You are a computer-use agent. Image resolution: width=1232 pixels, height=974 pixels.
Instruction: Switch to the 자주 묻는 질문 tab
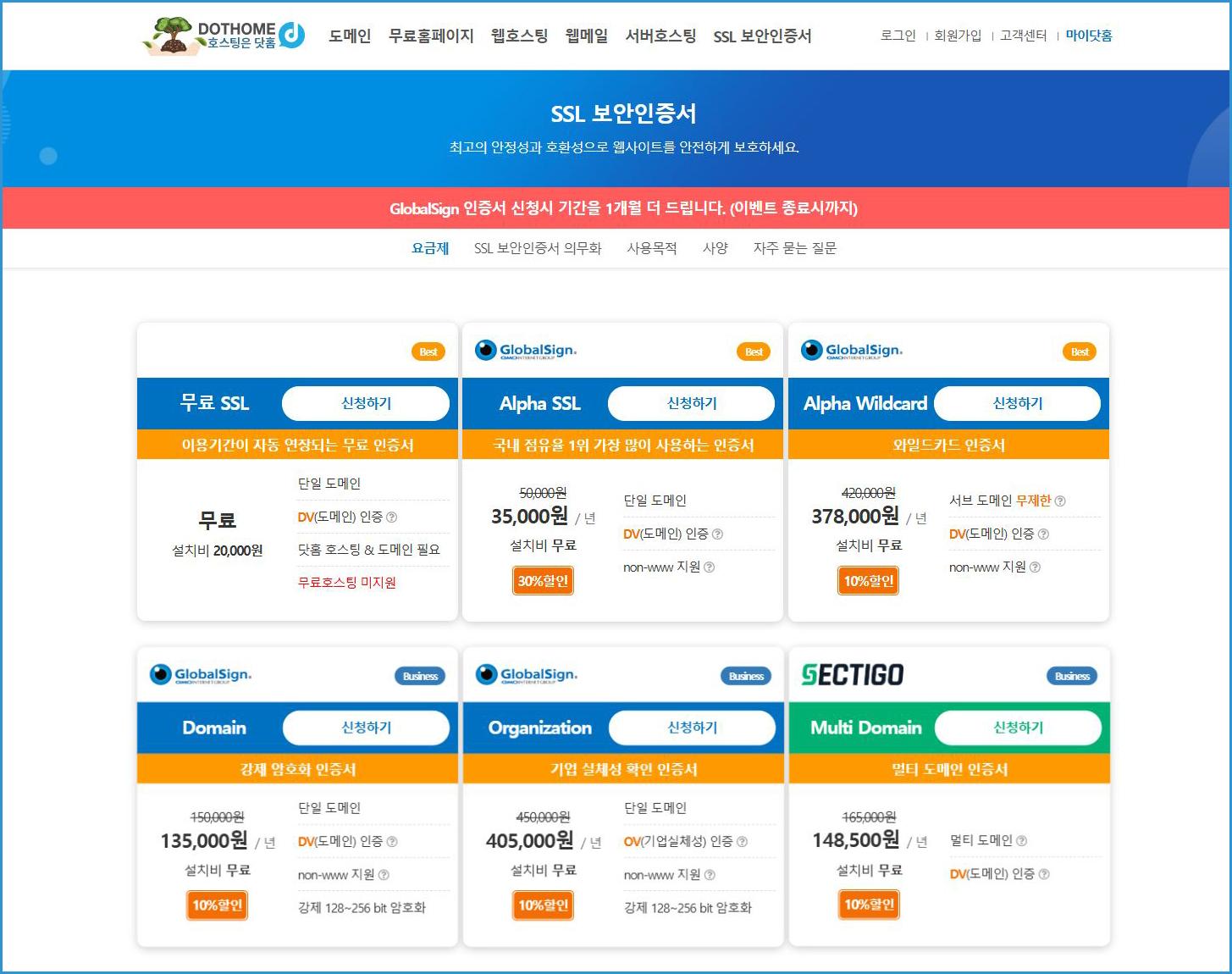[794, 248]
